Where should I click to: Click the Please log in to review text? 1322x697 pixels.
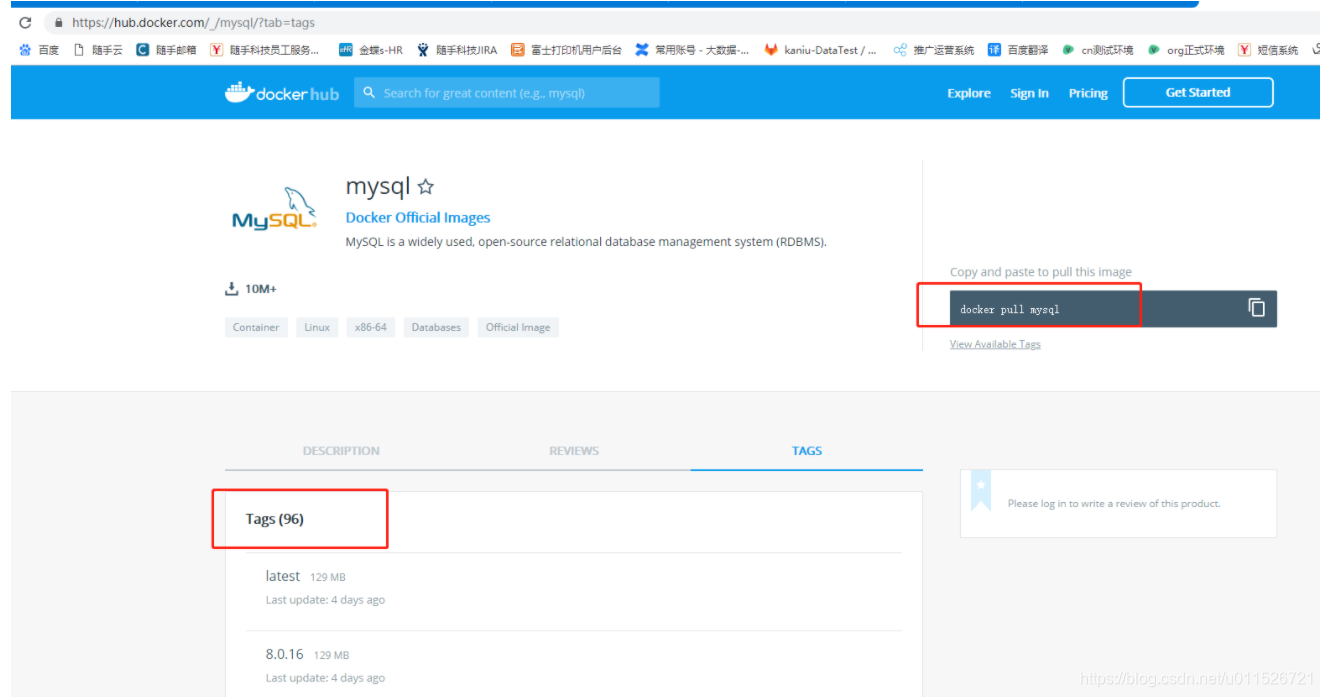(1114, 503)
